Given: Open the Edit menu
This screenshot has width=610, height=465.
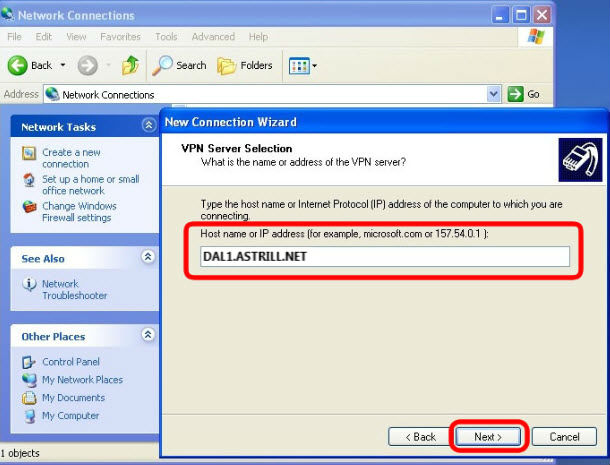Looking at the screenshot, I should tap(44, 37).
